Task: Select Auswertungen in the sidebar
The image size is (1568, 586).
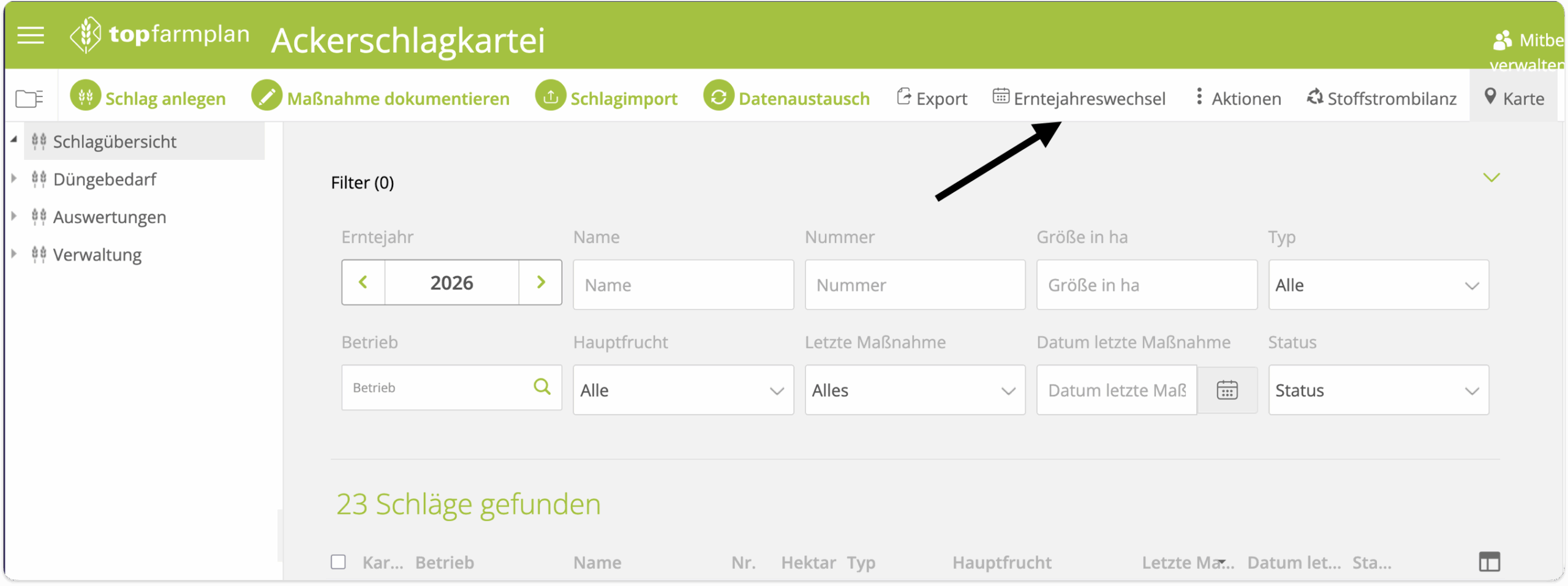Action: coord(109,217)
